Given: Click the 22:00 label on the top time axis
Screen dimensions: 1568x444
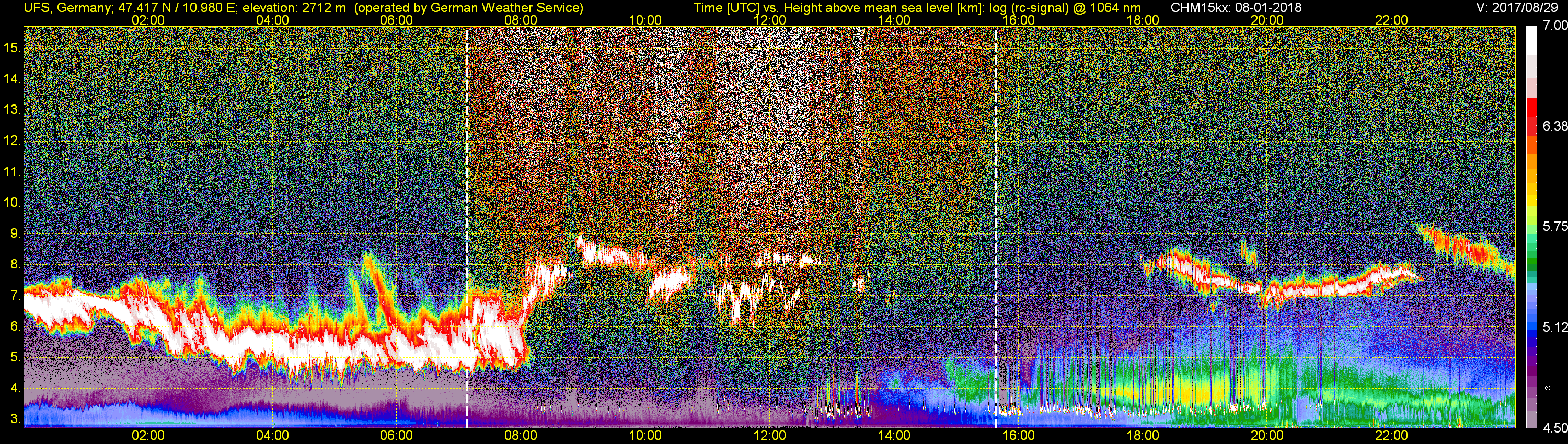Looking at the screenshot, I should (1391, 20).
